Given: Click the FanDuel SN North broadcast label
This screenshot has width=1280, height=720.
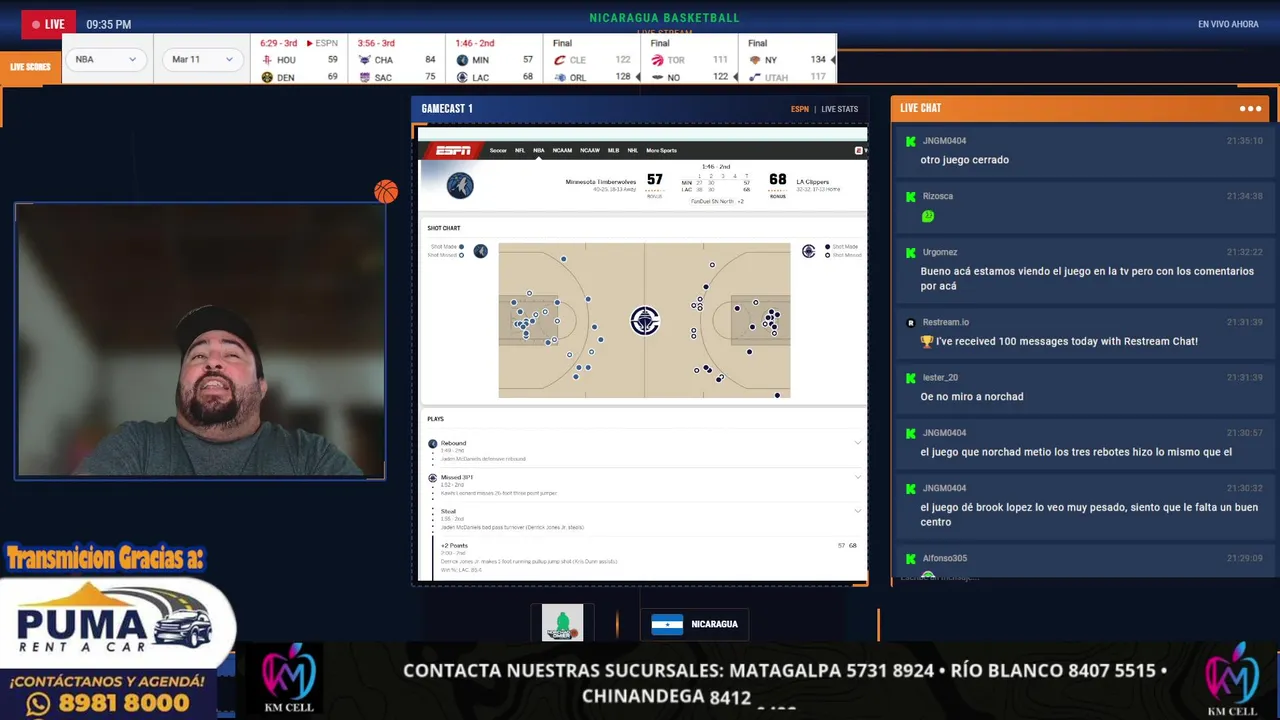Looking at the screenshot, I should [x=711, y=201].
